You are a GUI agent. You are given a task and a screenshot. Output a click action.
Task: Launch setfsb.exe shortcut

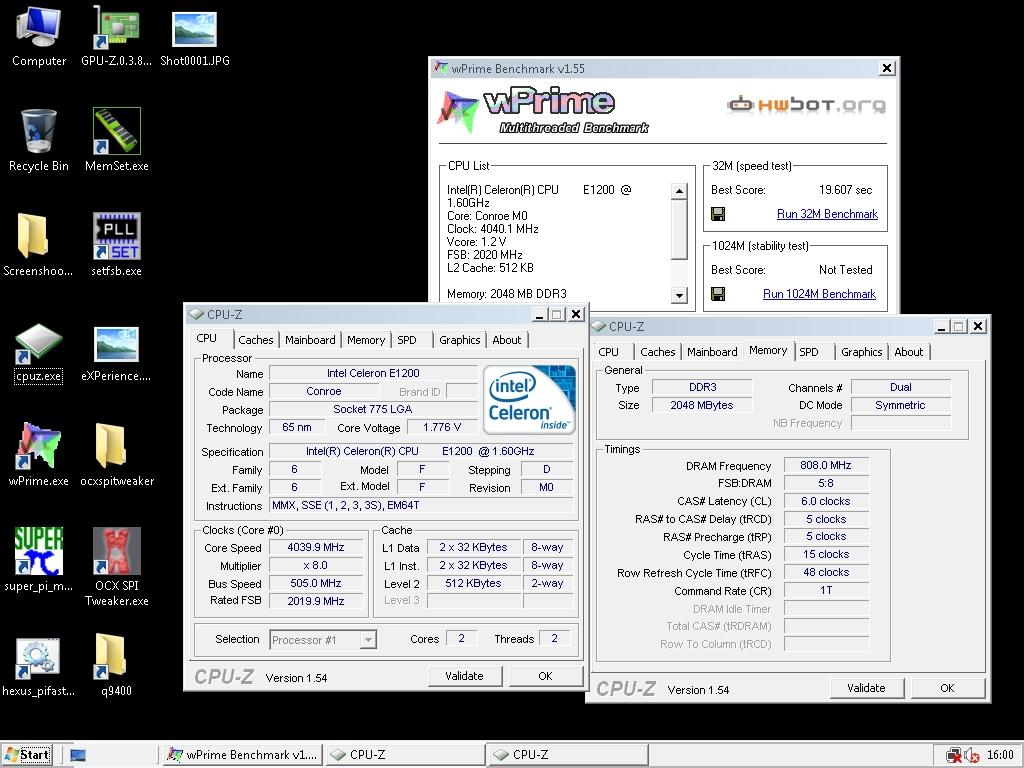point(116,245)
